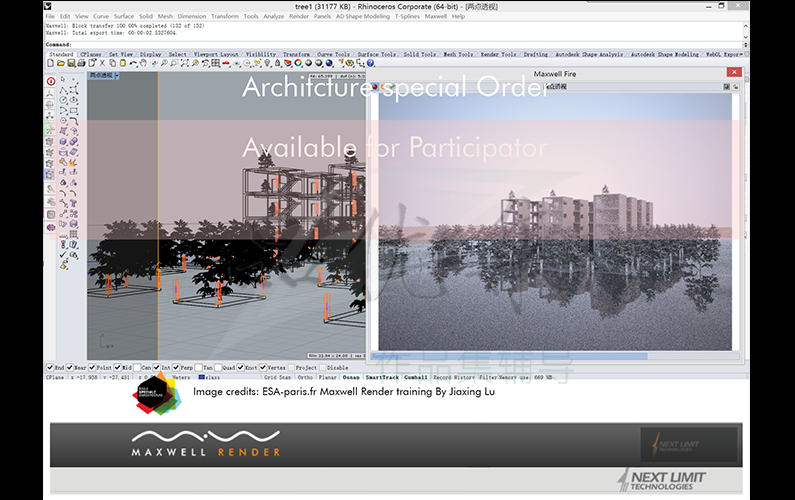Image resolution: width=795 pixels, height=500 pixels.
Task: Click the padlock Lock icon
Action: tap(278, 63)
